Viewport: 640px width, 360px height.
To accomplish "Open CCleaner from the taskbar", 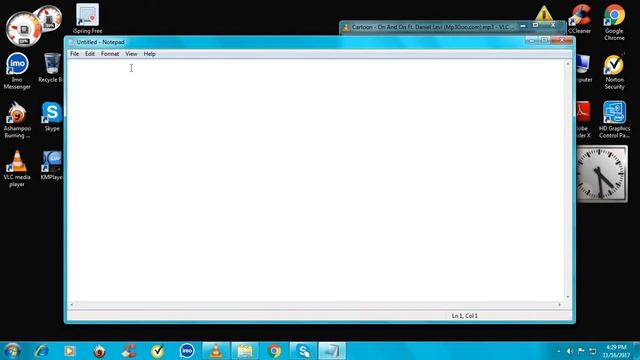I will click(x=129, y=351).
